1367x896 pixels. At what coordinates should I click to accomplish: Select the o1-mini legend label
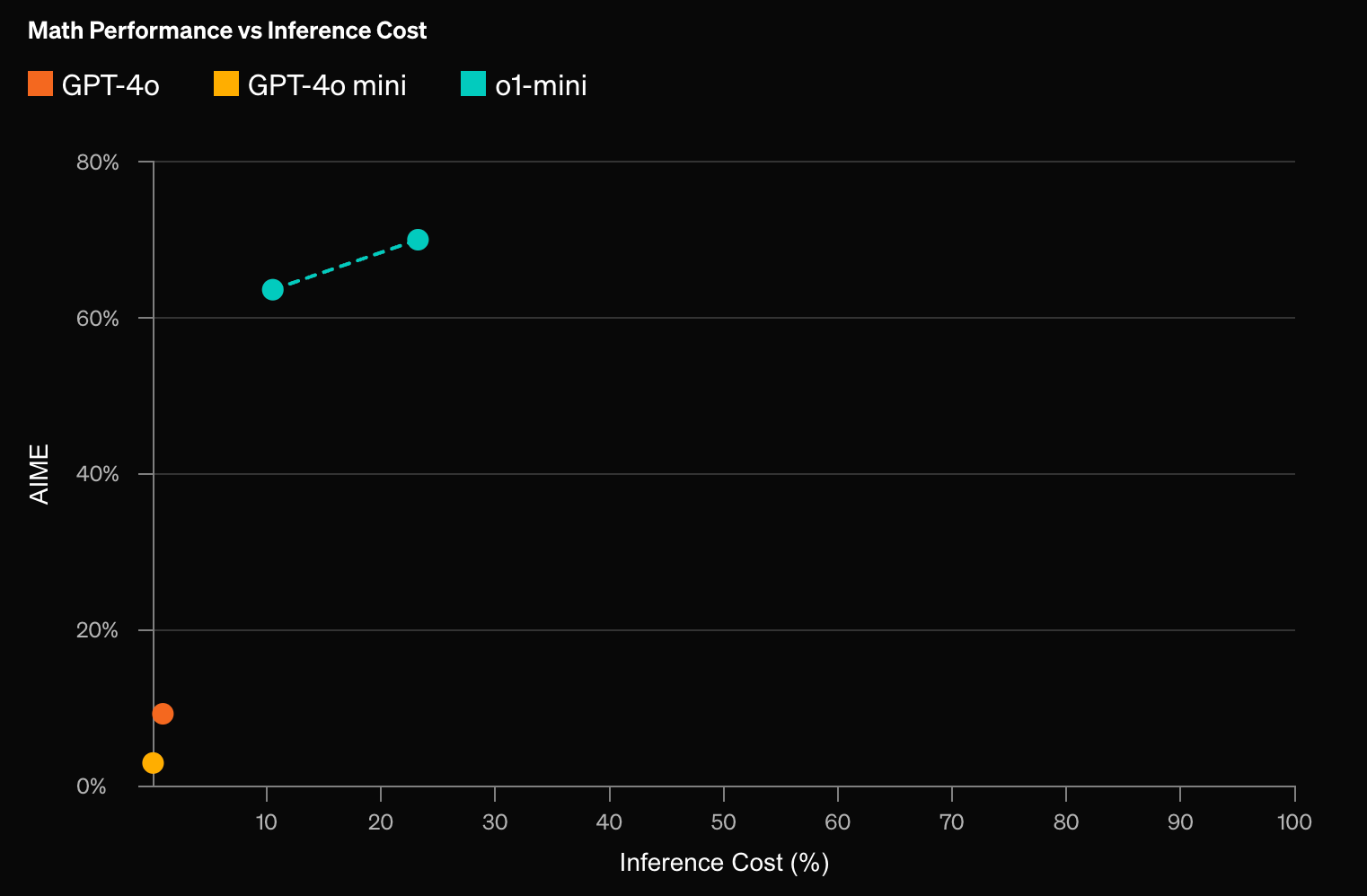point(541,85)
